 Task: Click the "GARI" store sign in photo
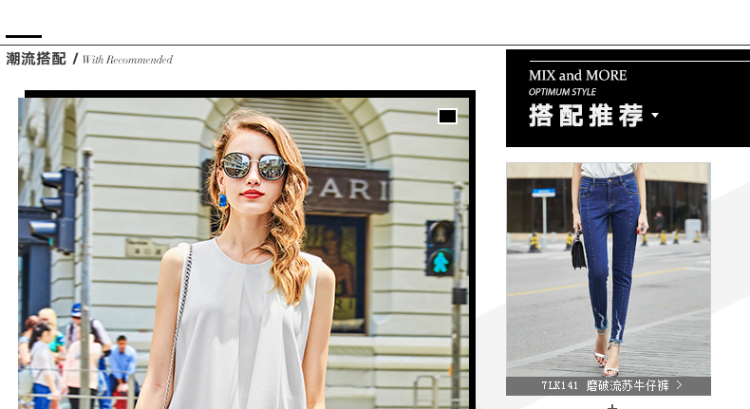tap(345, 188)
